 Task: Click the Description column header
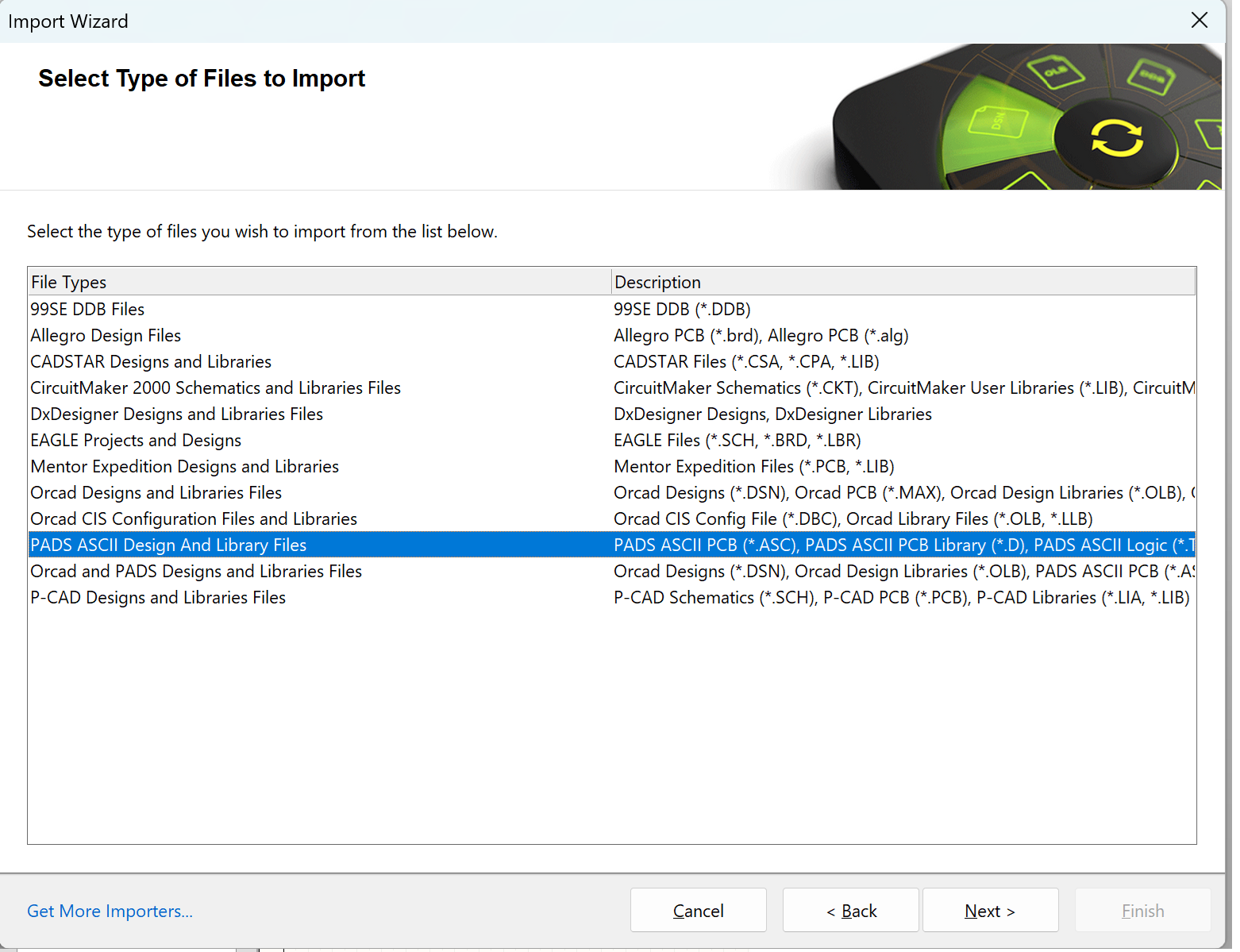click(902, 282)
